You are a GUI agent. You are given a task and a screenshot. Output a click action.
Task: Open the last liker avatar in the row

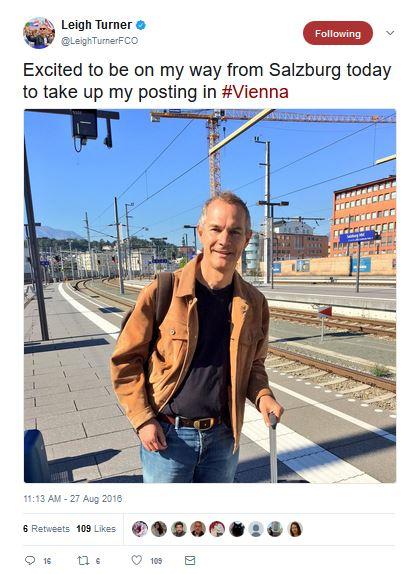click(x=295, y=529)
